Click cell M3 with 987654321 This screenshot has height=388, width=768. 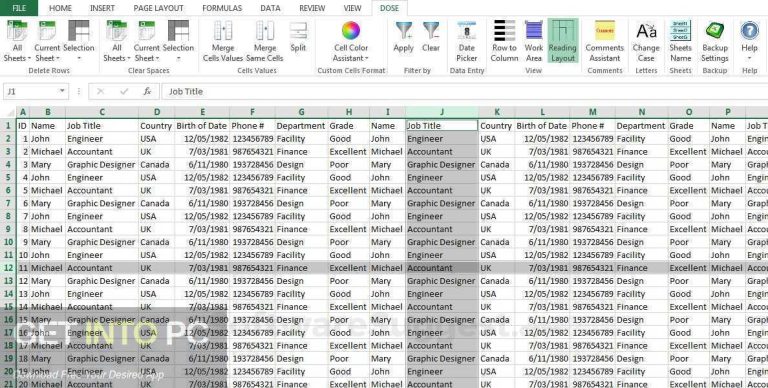[592, 152]
